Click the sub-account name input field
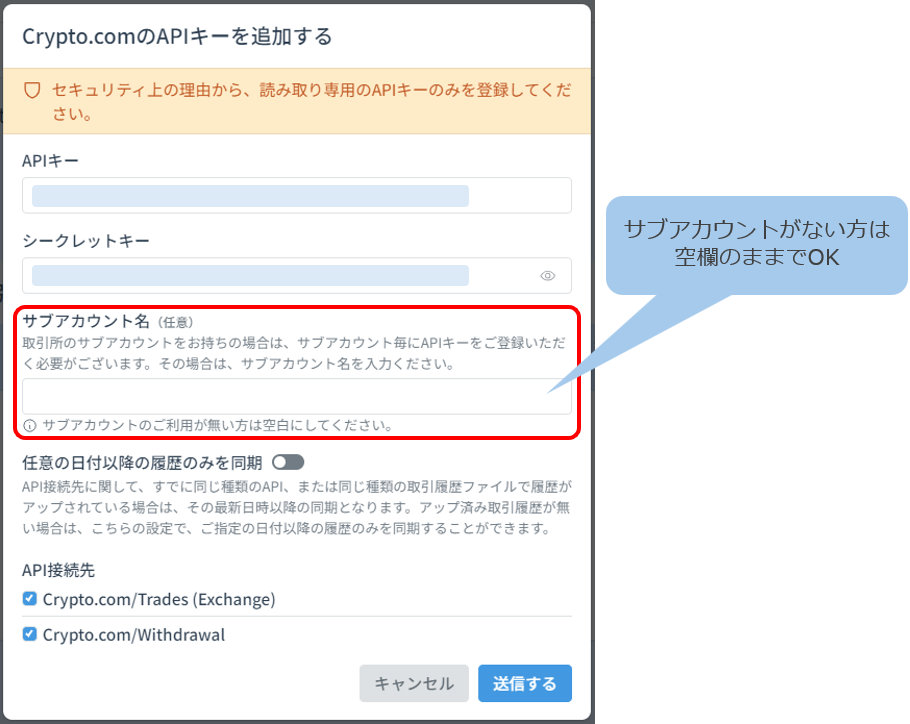The width and height of the screenshot is (910, 724). 297,396
